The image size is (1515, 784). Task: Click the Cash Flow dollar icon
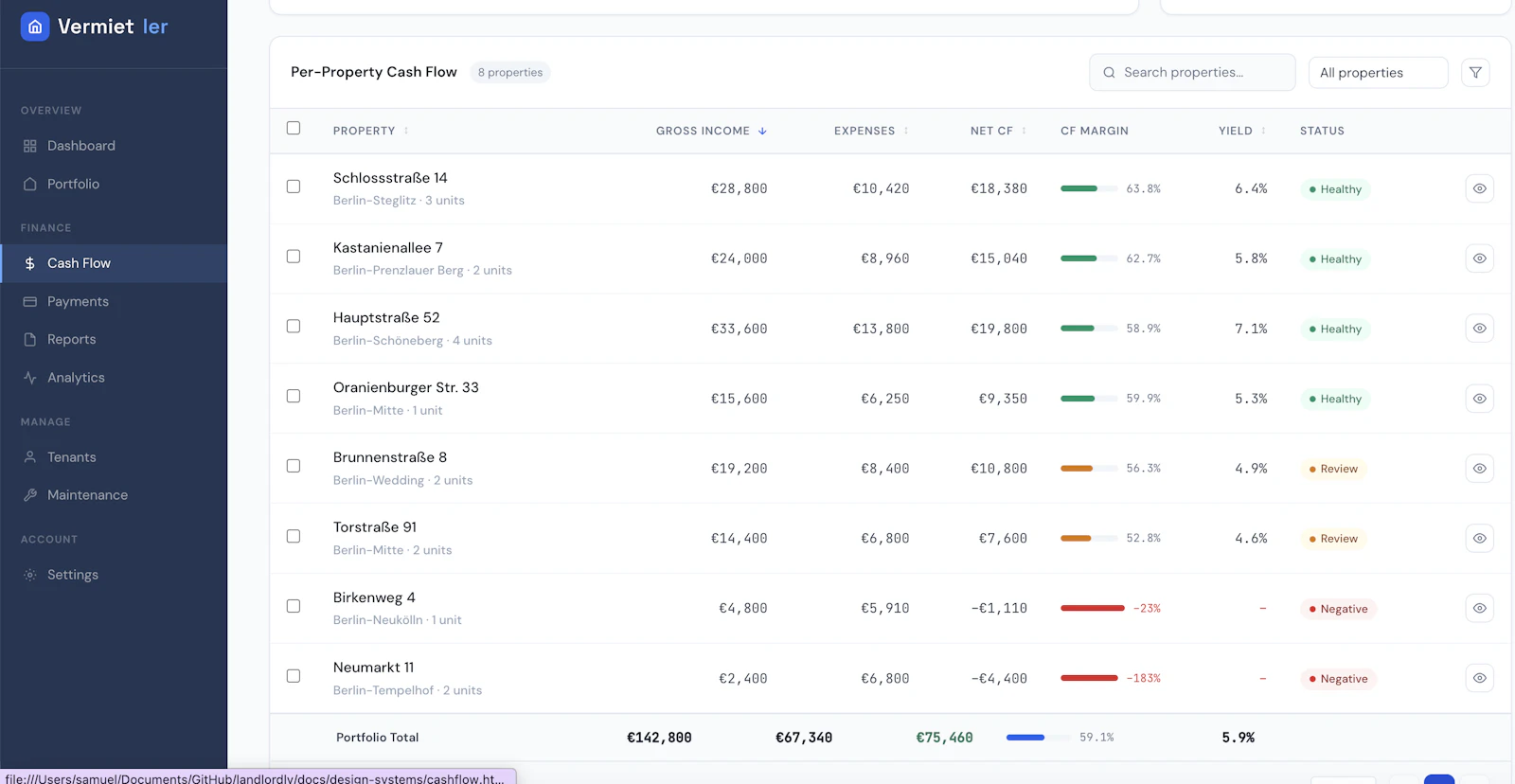pyautogui.click(x=30, y=263)
